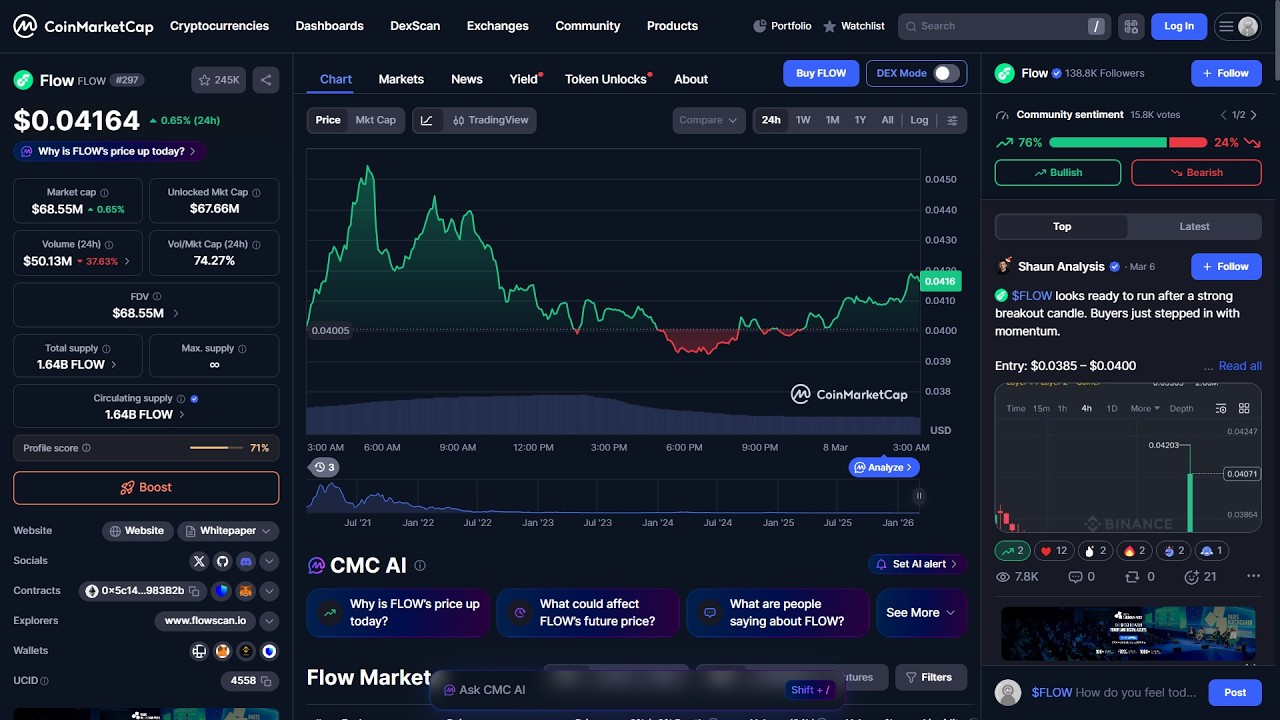Click the Log In button
Screen dimensions: 1280x720
tap(1179, 26)
